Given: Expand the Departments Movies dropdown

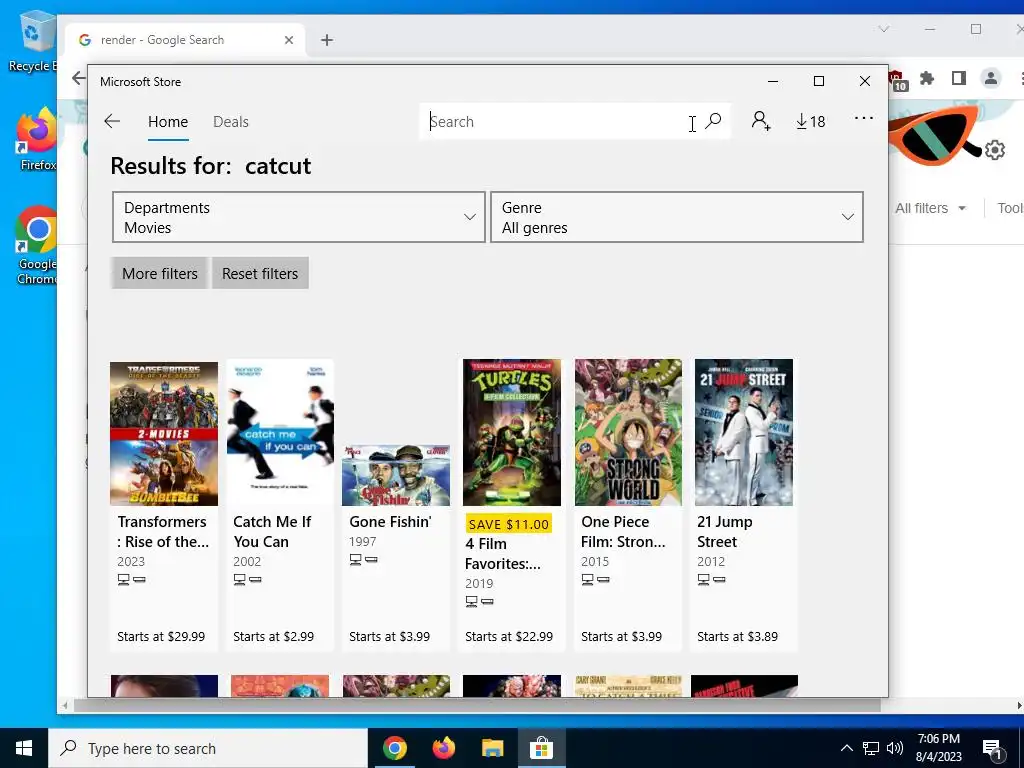Looking at the screenshot, I should coord(298,217).
